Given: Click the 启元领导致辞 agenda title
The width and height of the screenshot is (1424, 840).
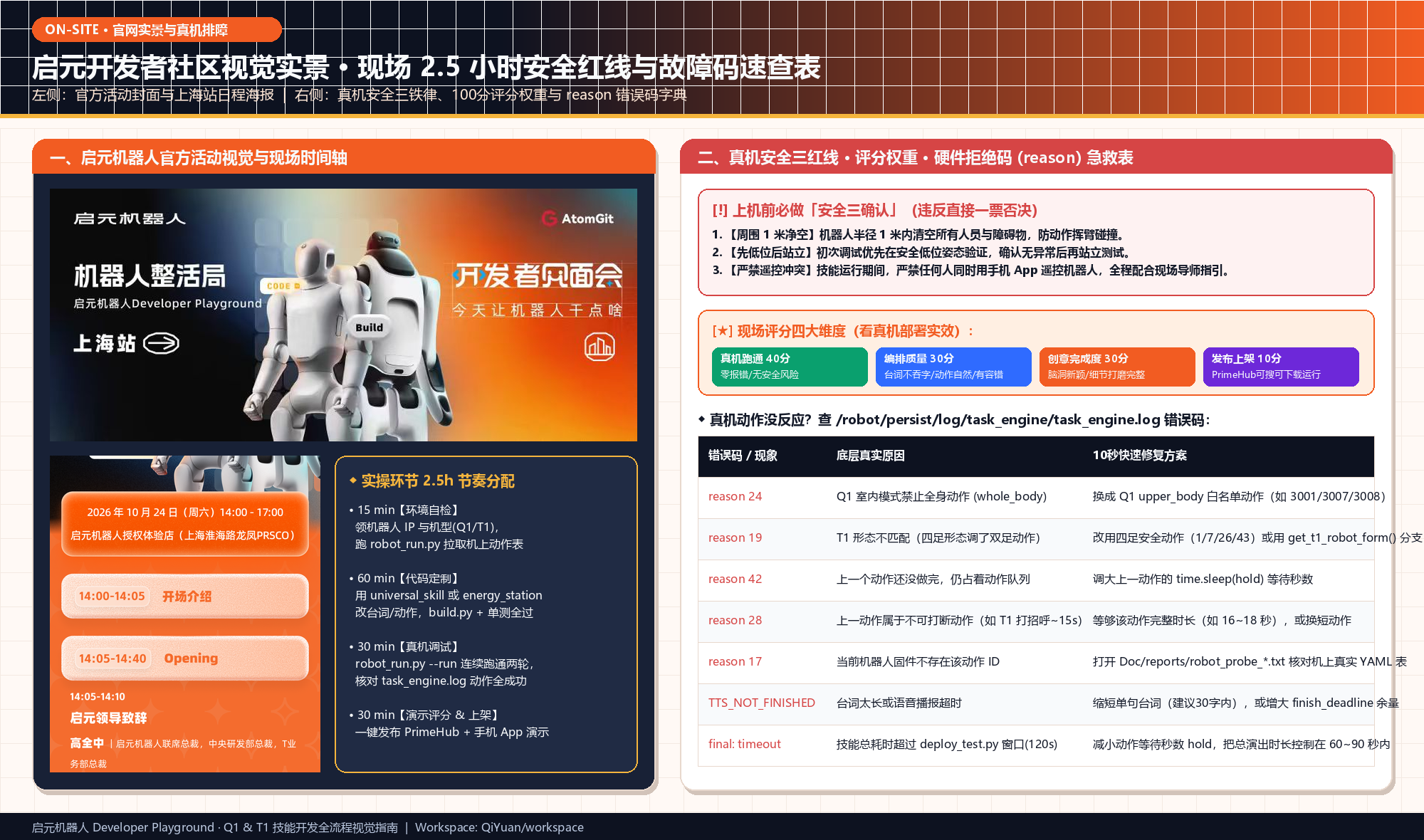Looking at the screenshot, I should click(x=108, y=718).
